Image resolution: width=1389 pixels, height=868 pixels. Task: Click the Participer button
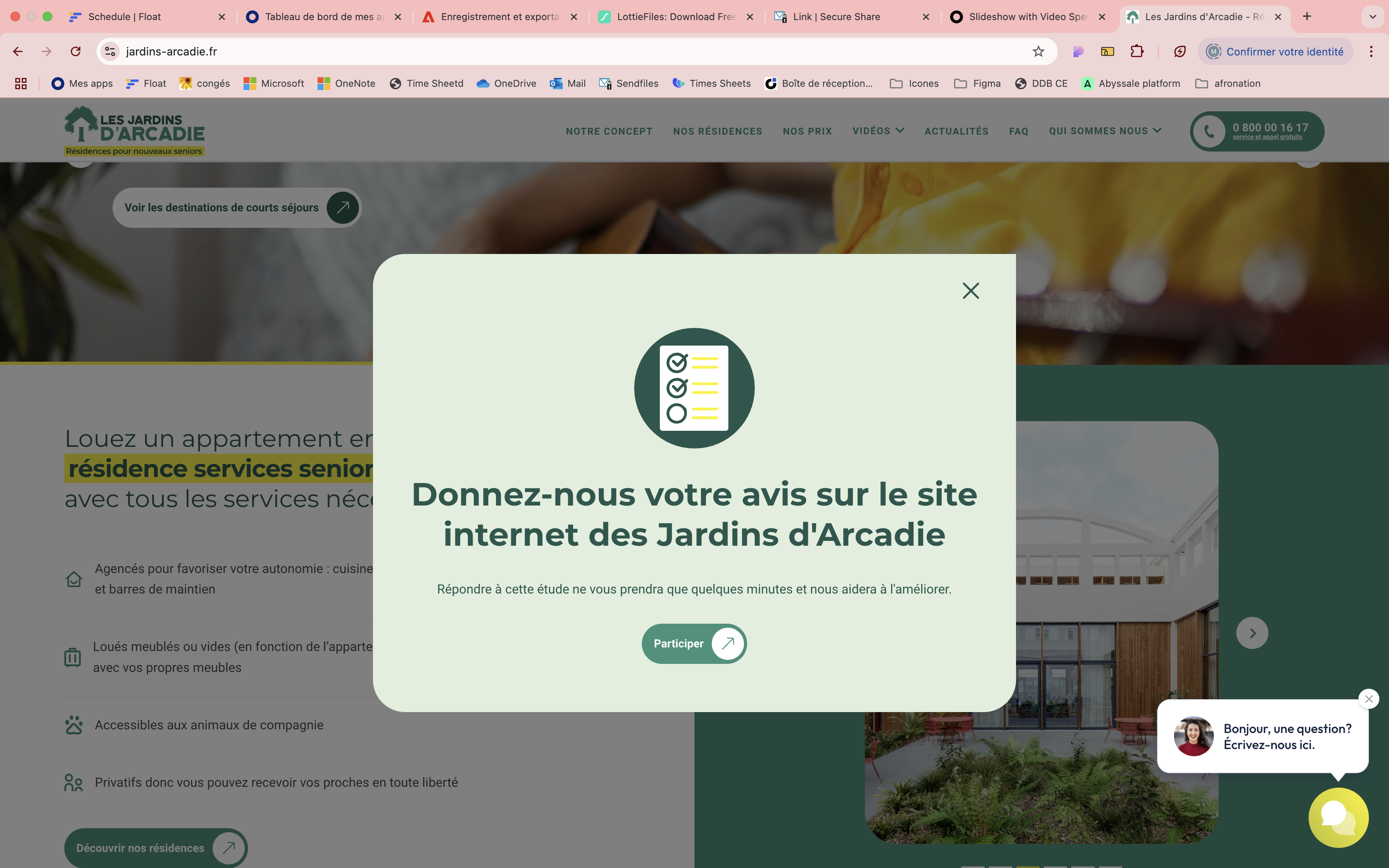click(694, 643)
